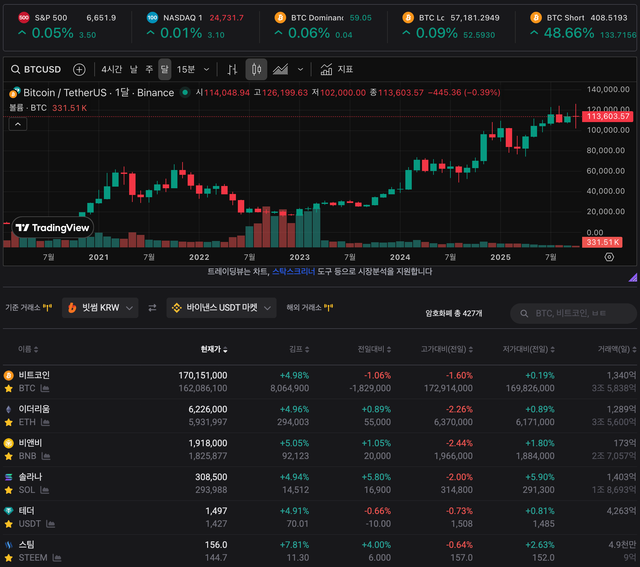Toggle favorite star for USDT

click(9, 524)
